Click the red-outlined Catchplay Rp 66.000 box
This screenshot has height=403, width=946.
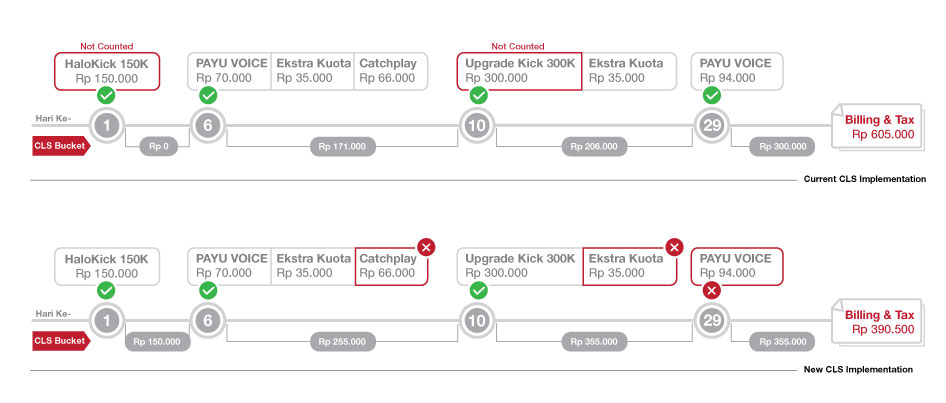389,265
